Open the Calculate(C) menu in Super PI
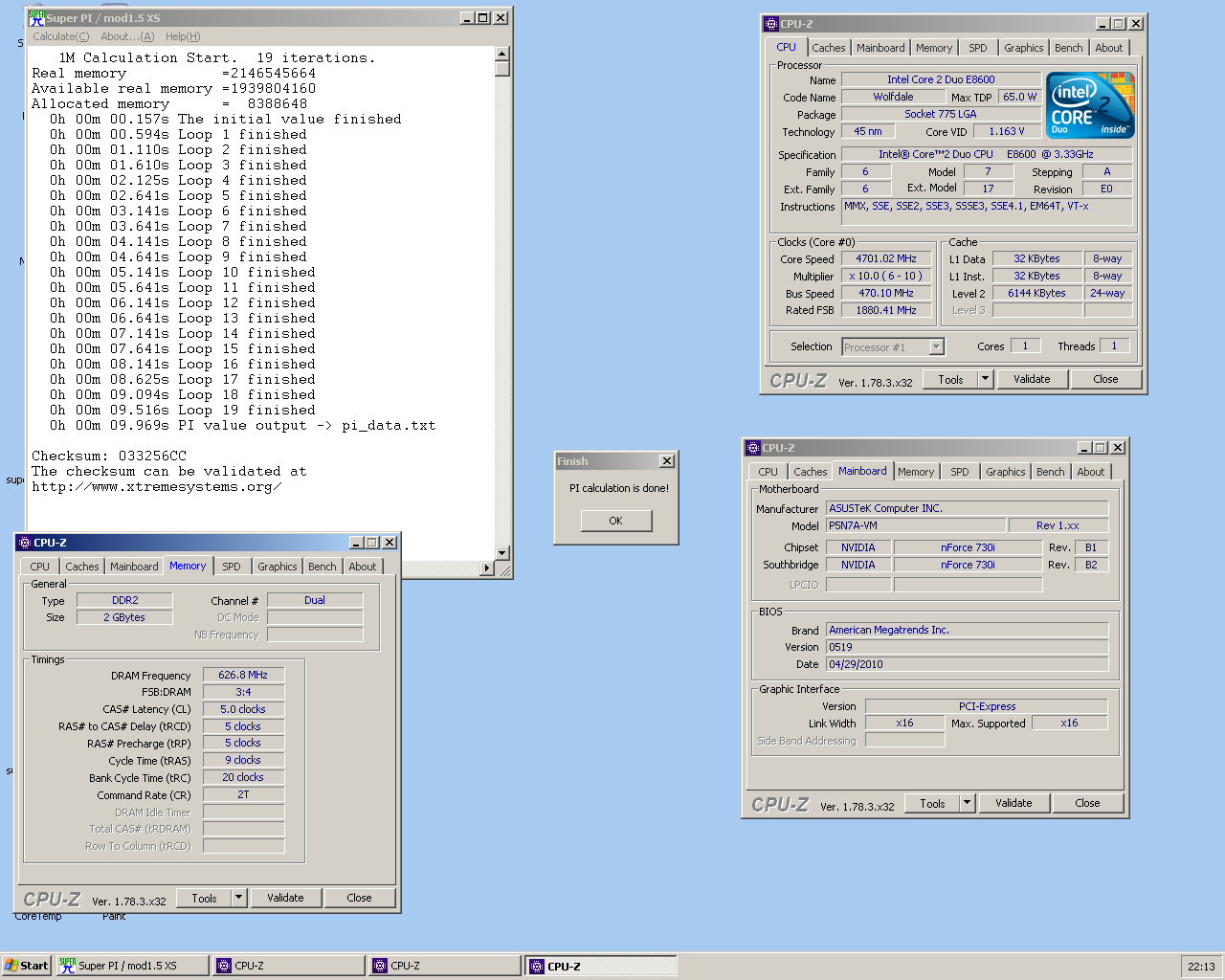This screenshot has width=1225, height=980. coord(60,36)
